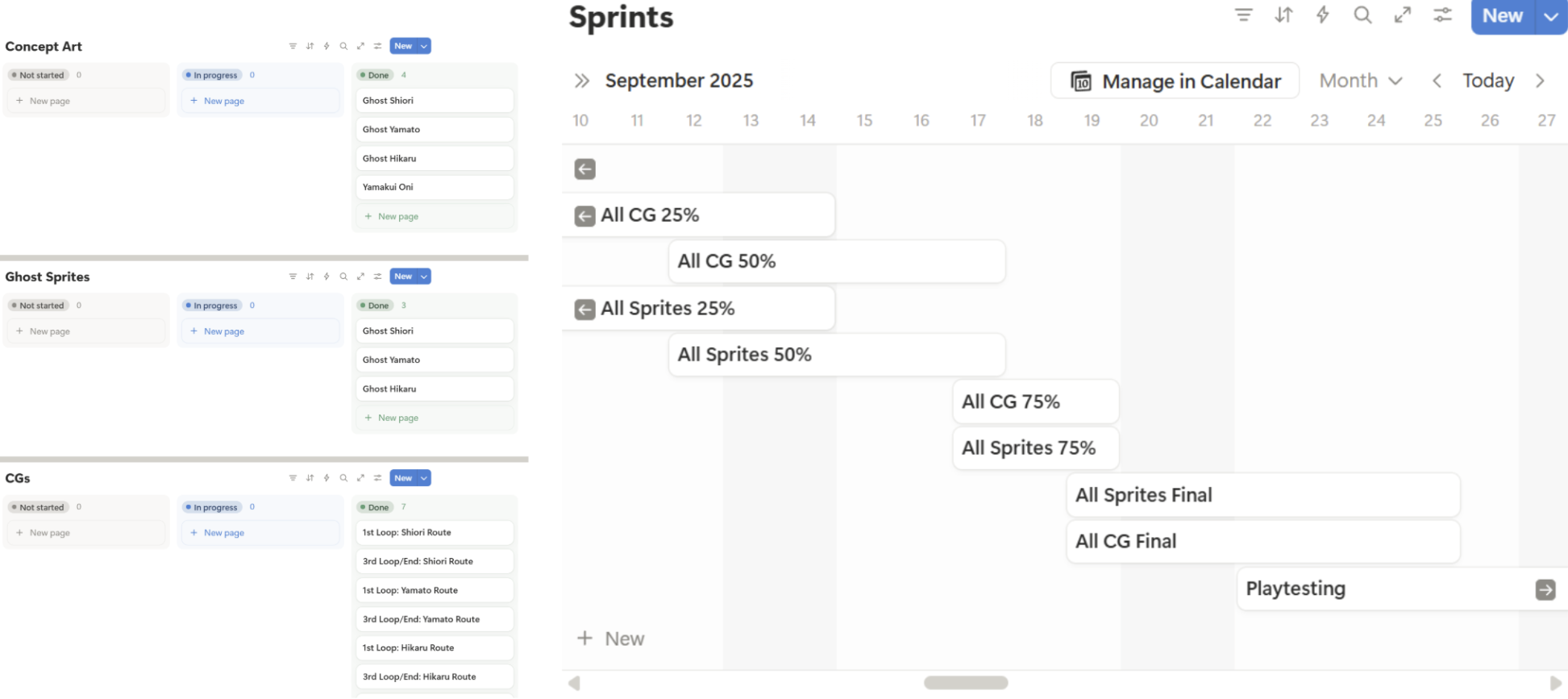Viewport: 1568px width, 699px height.
Task: Click the Concept Art search icon
Action: pyautogui.click(x=343, y=47)
